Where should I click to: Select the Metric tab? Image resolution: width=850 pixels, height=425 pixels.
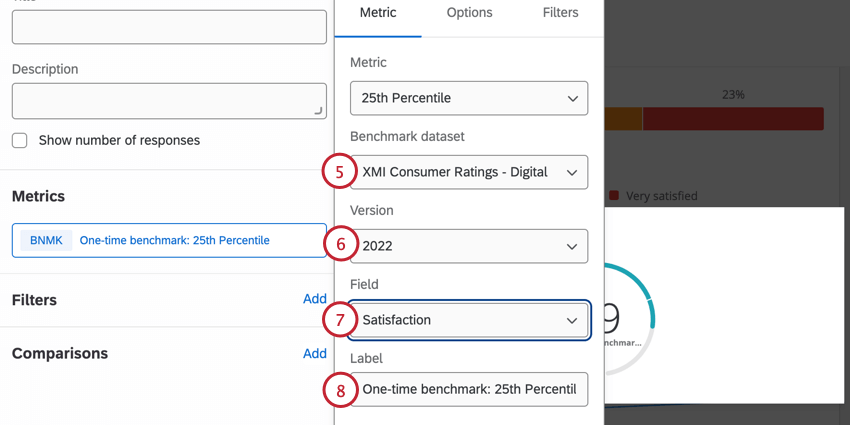click(378, 13)
